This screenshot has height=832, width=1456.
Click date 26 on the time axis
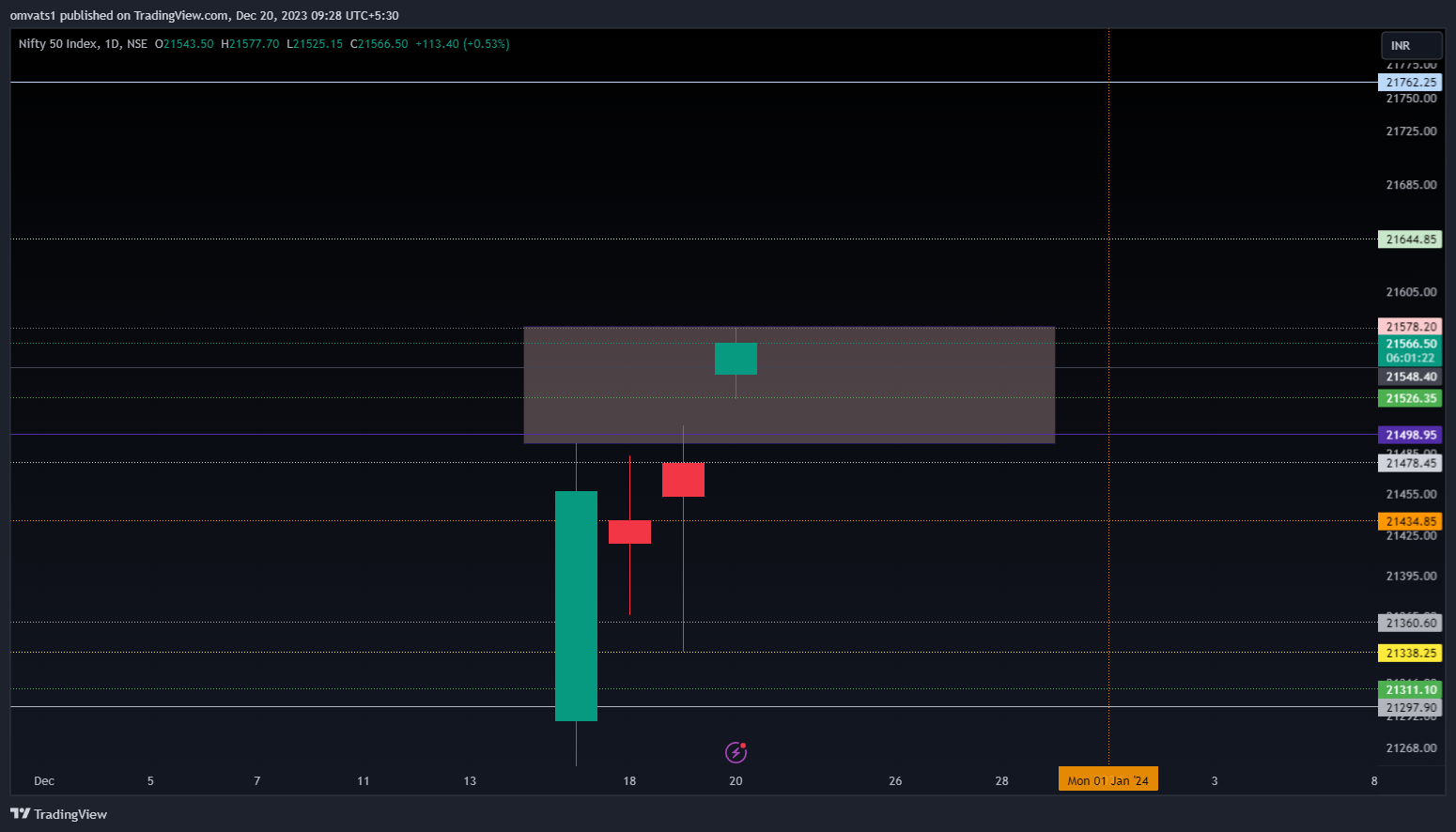click(895, 781)
